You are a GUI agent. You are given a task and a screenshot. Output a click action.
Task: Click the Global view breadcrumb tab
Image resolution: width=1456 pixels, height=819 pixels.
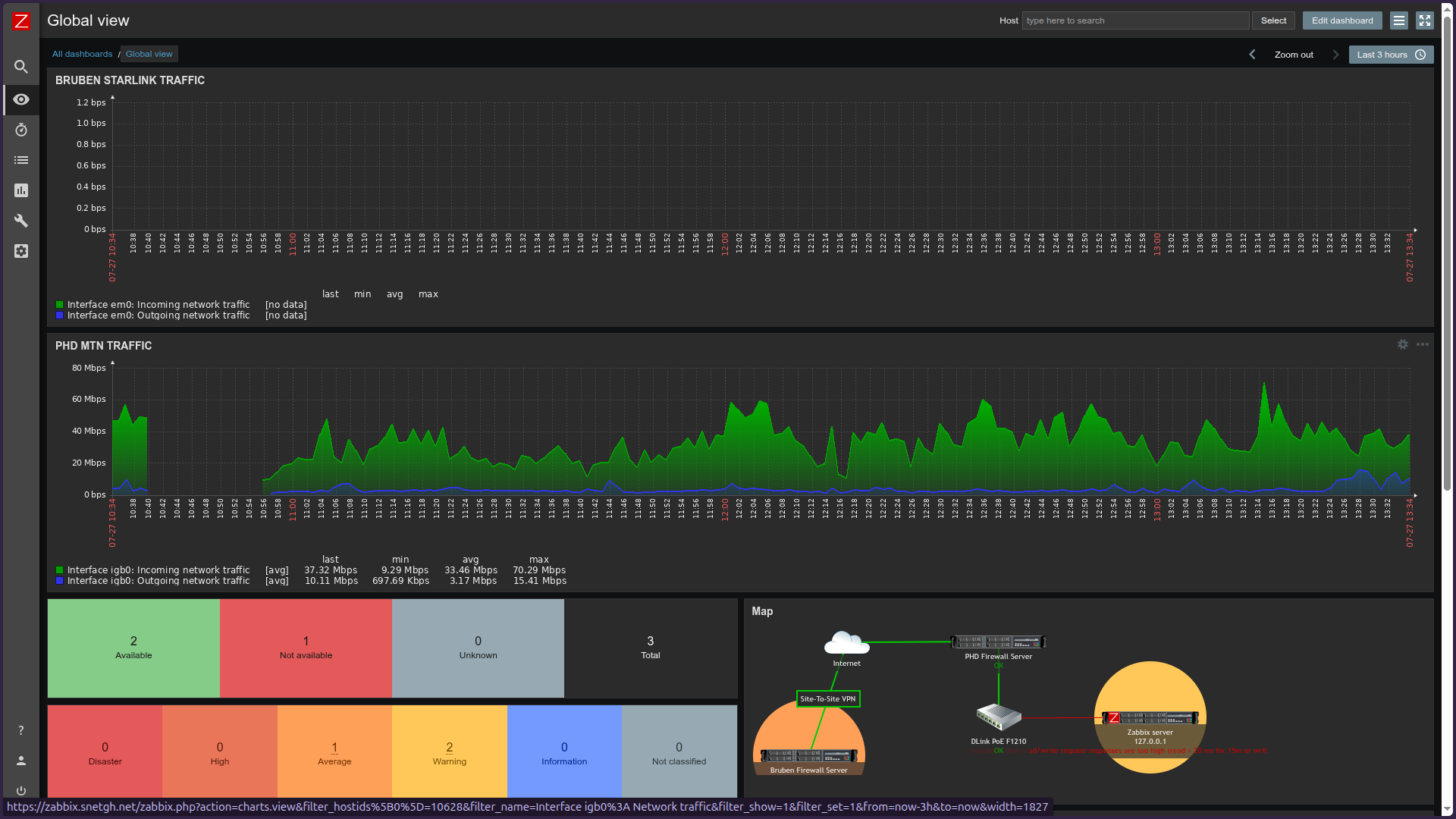pyautogui.click(x=149, y=54)
